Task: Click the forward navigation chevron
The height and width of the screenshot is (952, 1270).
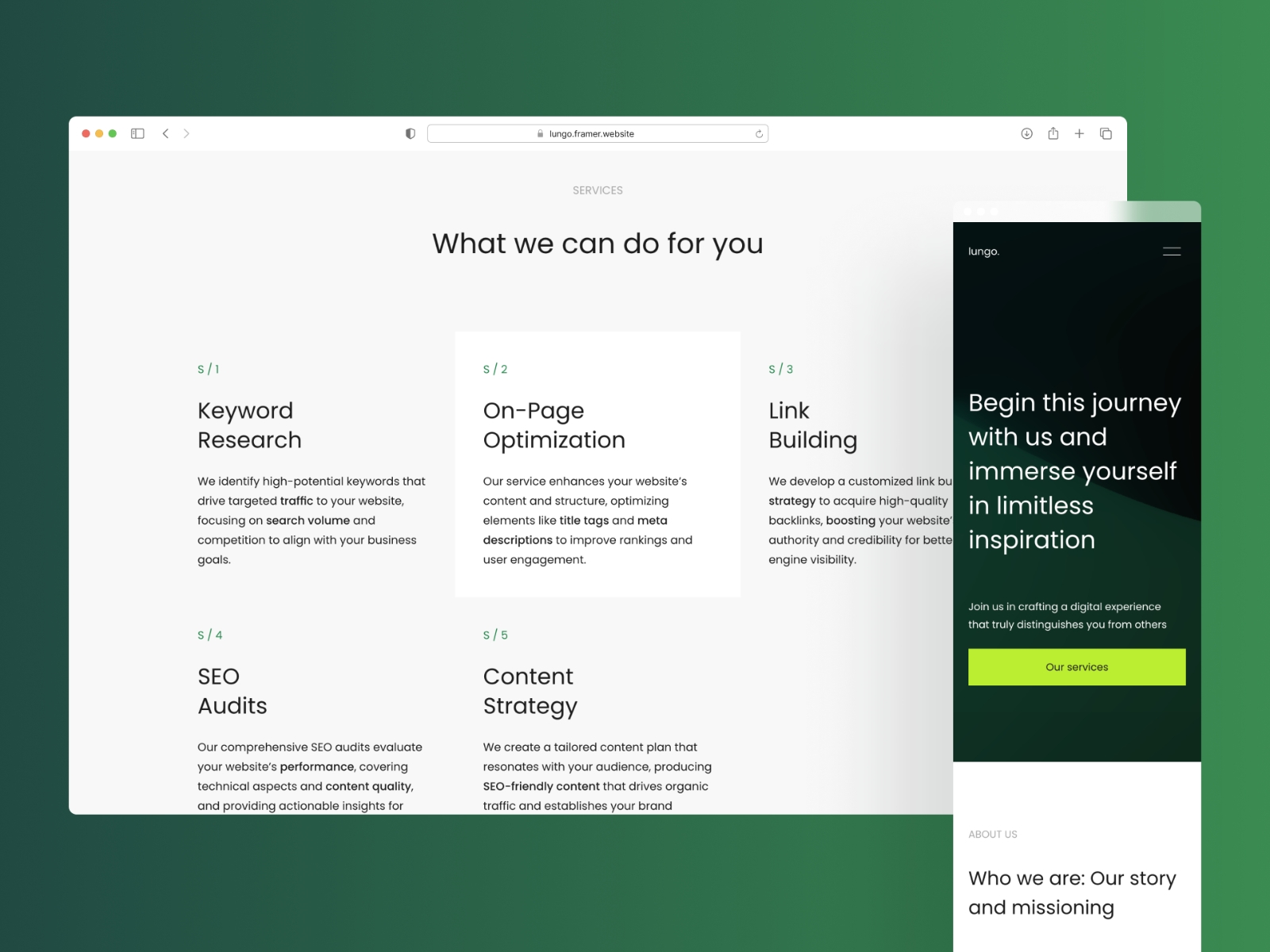Action: tap(187, 133)
